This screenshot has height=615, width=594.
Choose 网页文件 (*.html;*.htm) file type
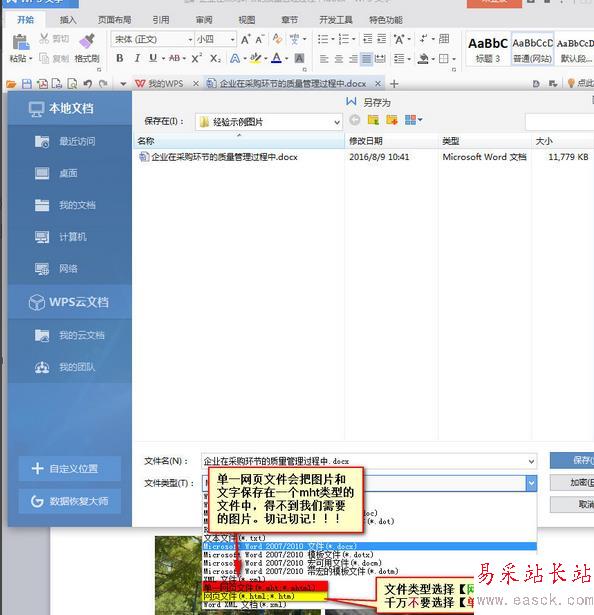tap(264, 596)
